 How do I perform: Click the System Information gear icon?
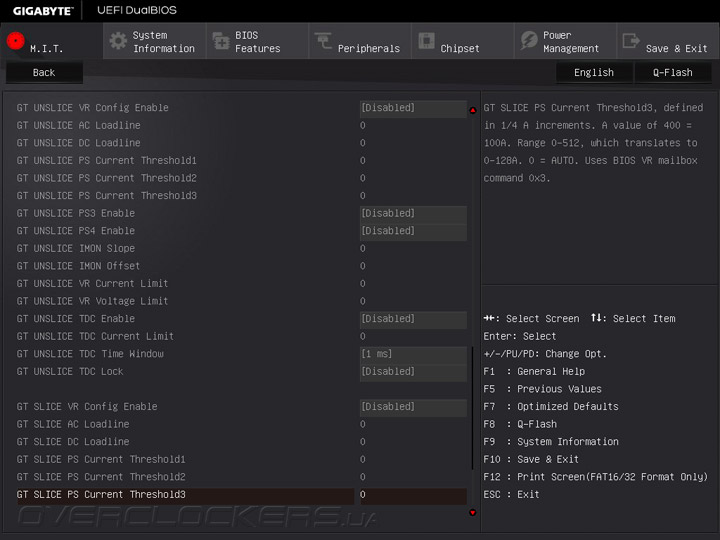[118, 41]
